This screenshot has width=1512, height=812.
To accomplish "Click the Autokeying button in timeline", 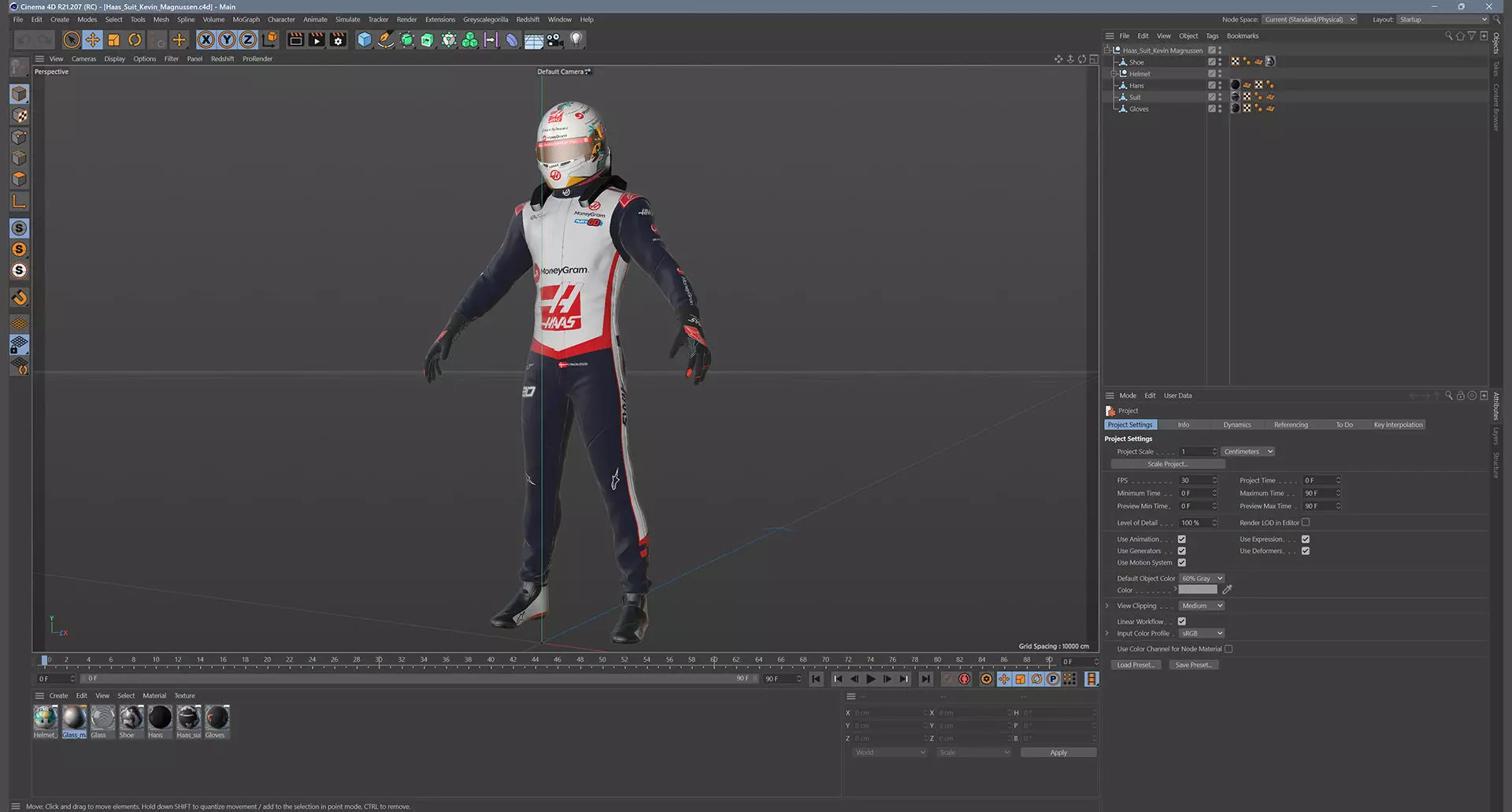I will 965,679.
